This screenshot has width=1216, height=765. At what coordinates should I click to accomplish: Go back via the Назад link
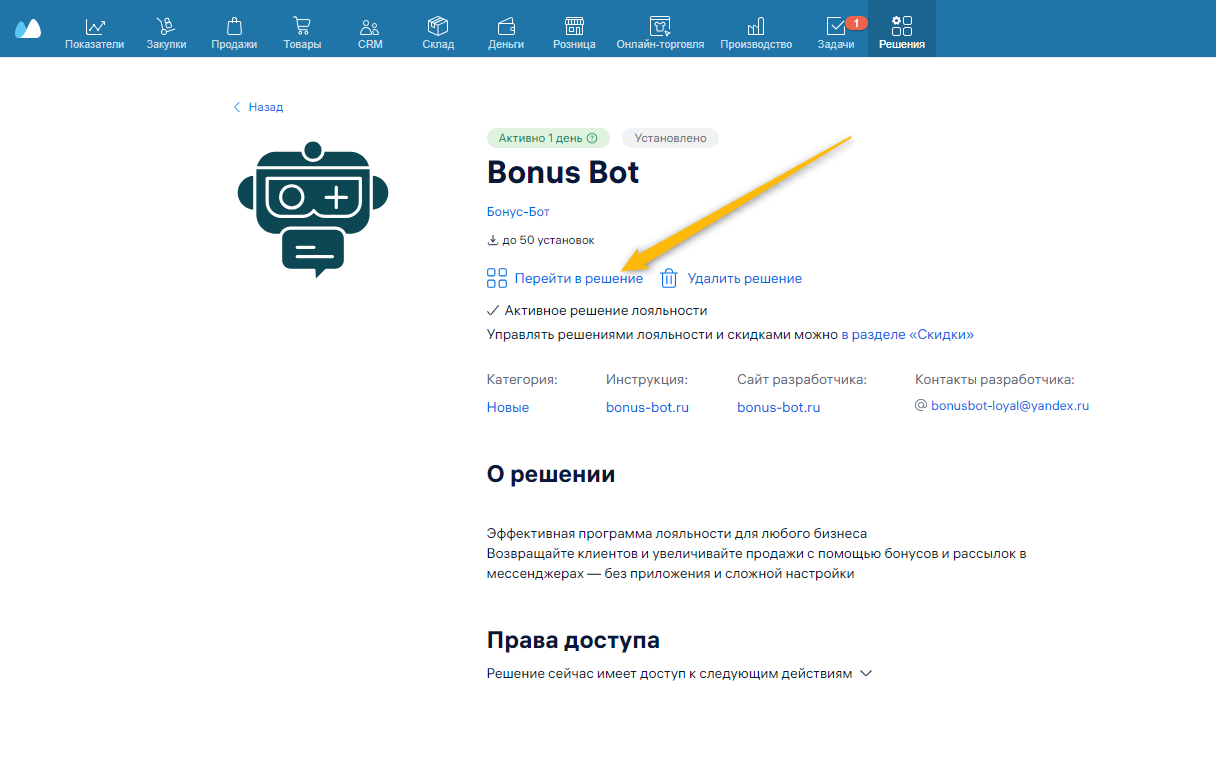[266, 107]
